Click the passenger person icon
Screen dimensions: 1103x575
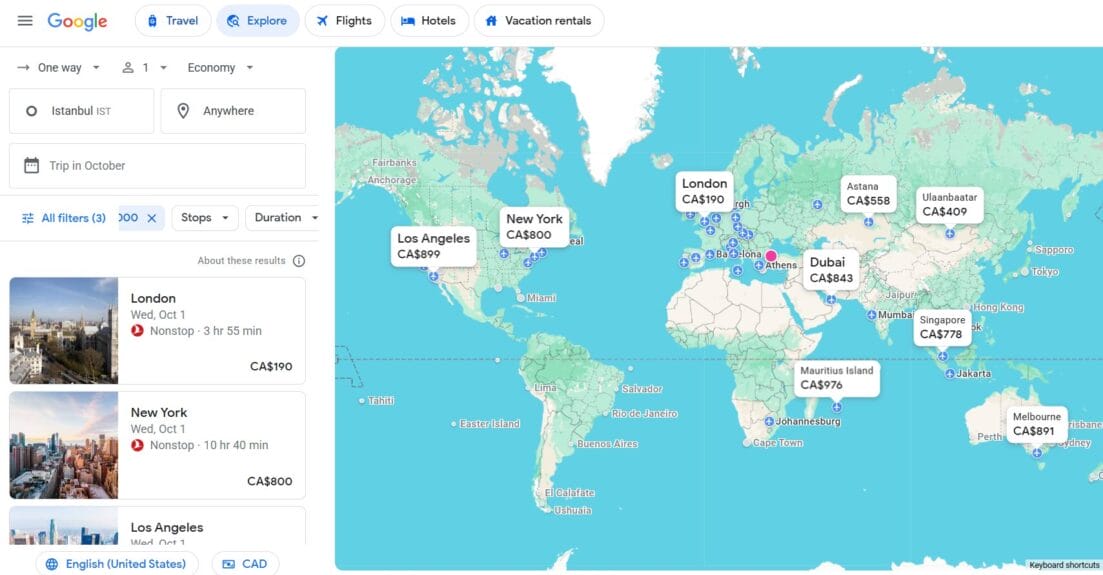click(x=128, y=68)
